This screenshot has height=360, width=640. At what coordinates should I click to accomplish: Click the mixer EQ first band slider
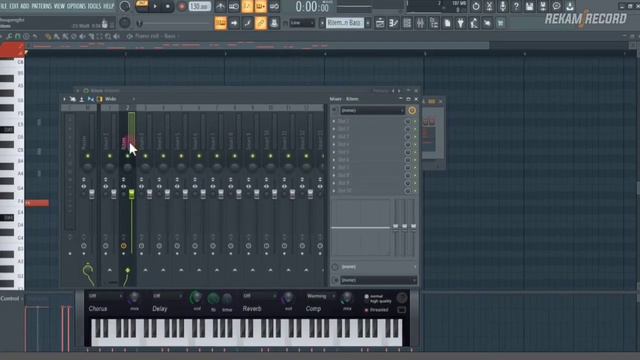click(395, 227)
